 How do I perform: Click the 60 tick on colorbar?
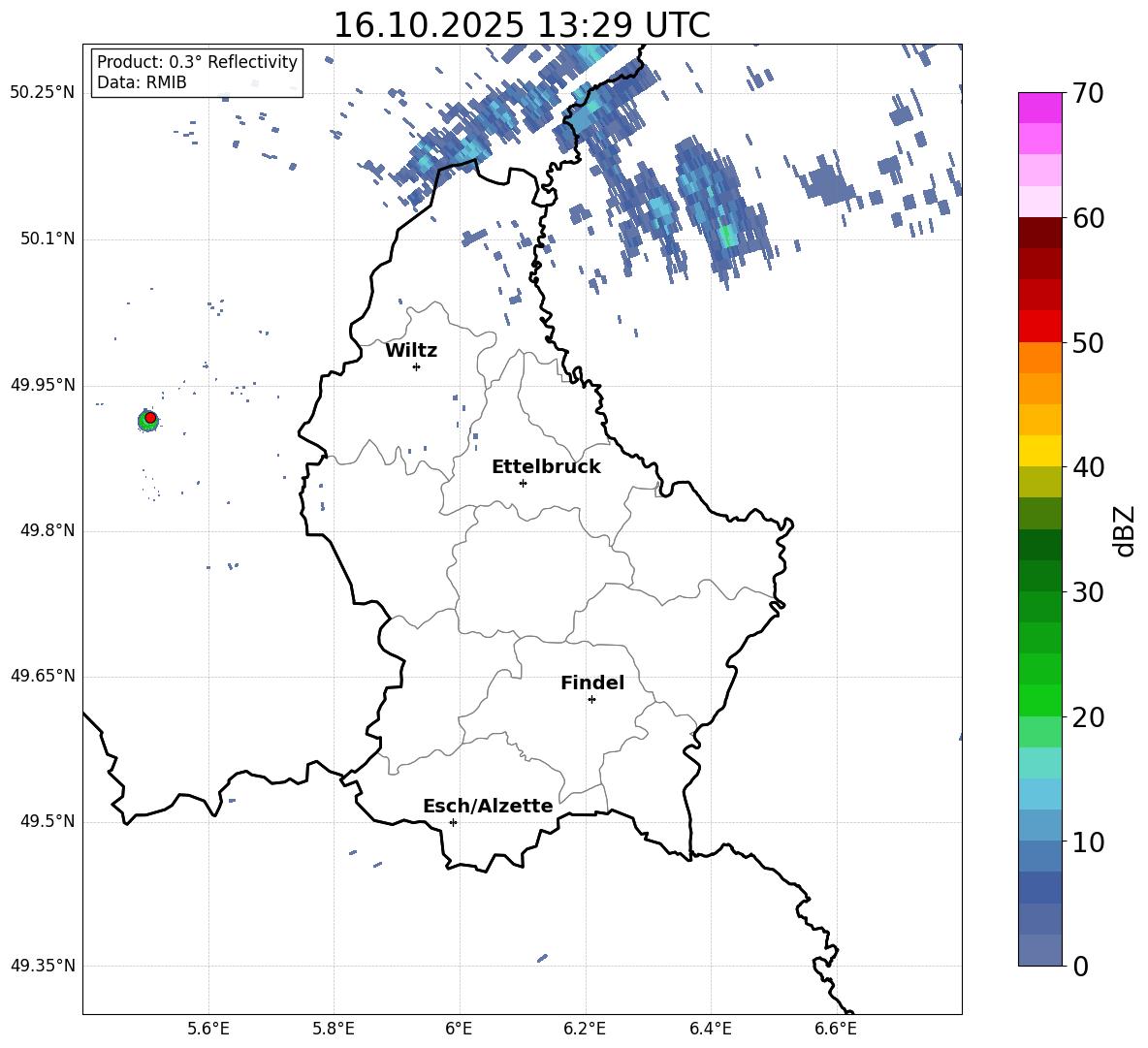[1089, 218]
